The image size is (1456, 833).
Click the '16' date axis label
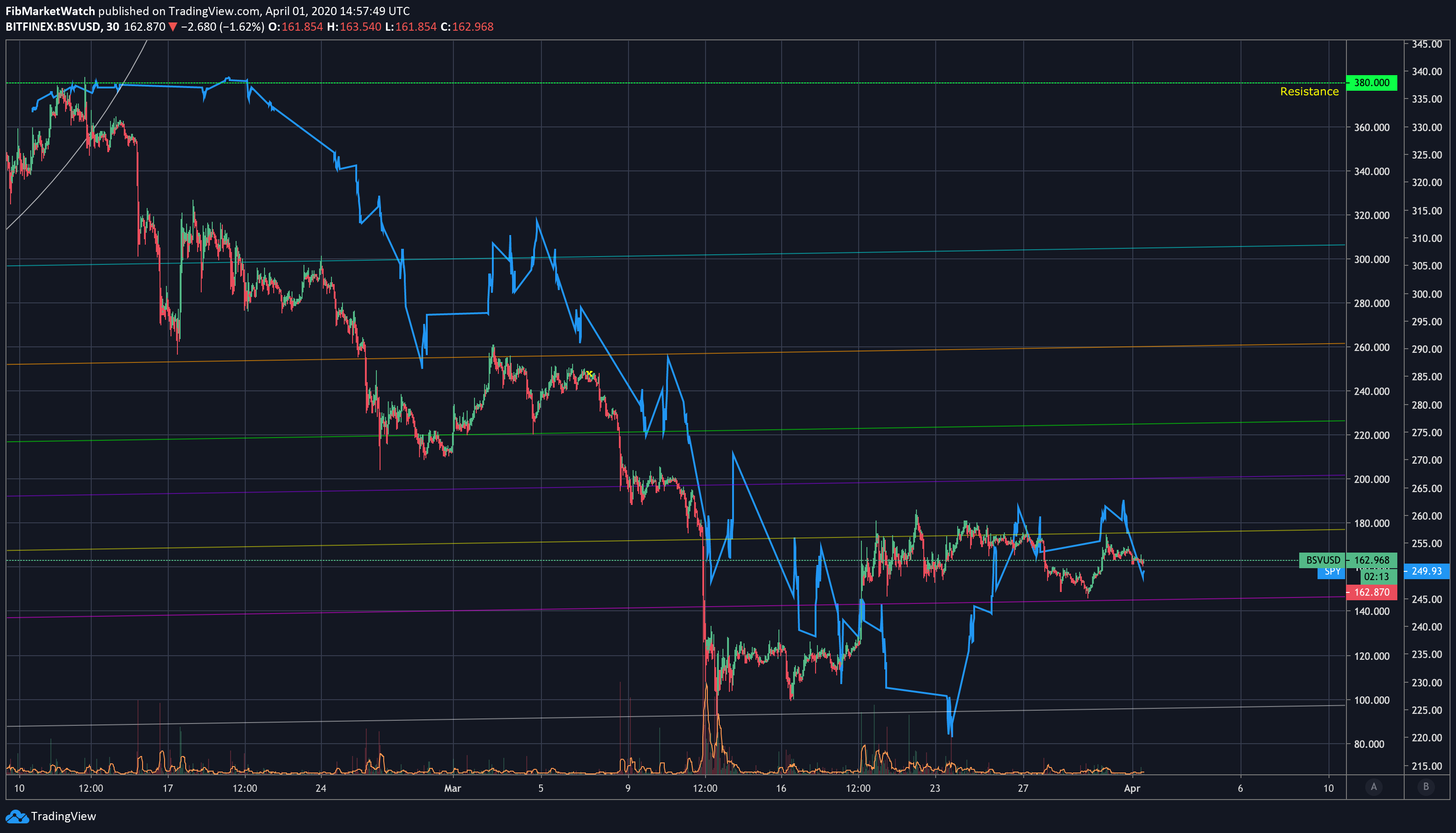(x=781, y=789)
